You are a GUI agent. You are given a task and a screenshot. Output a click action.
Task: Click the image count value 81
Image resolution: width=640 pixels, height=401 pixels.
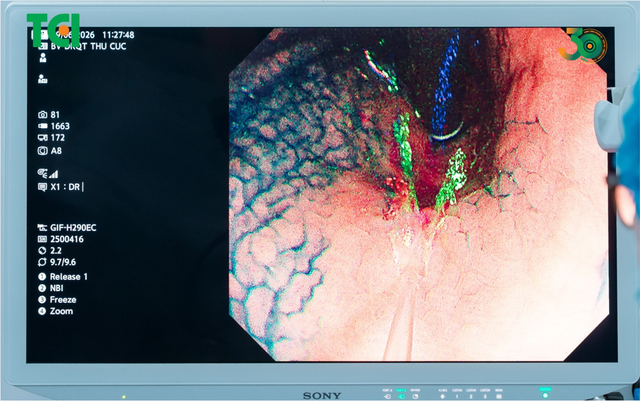pyautogui.click(x=55, y=115)
